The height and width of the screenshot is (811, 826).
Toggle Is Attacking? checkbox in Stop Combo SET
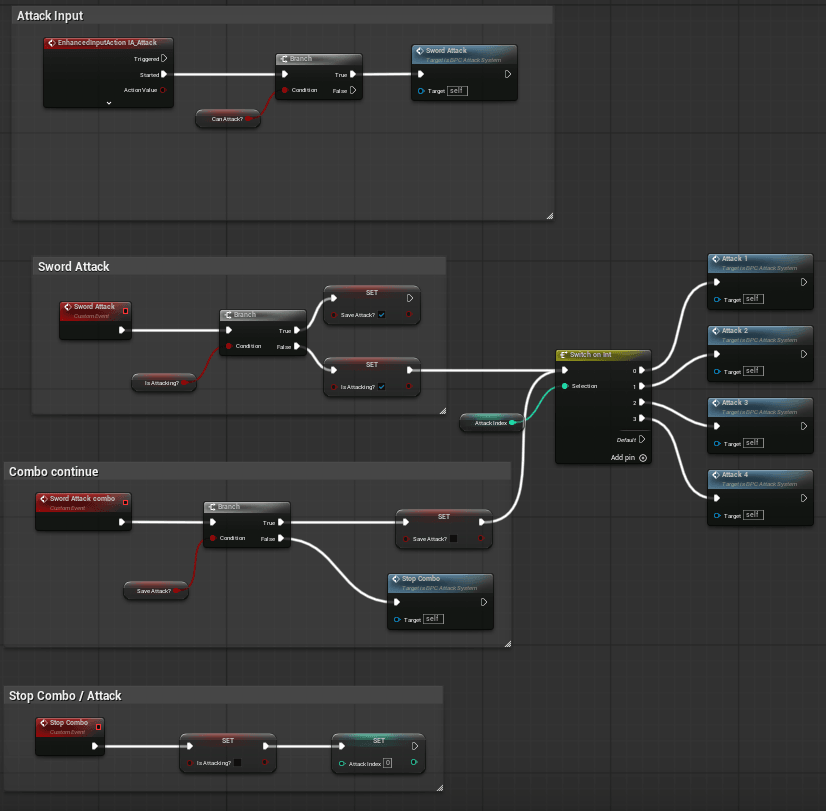point(238,763)
